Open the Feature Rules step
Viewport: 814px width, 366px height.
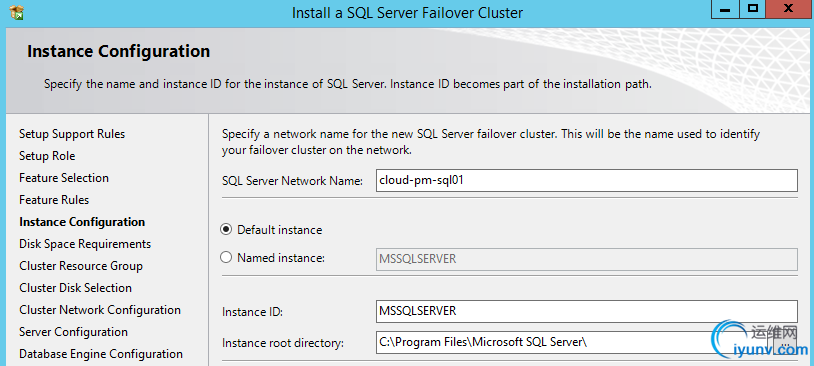tap(54, 200)
